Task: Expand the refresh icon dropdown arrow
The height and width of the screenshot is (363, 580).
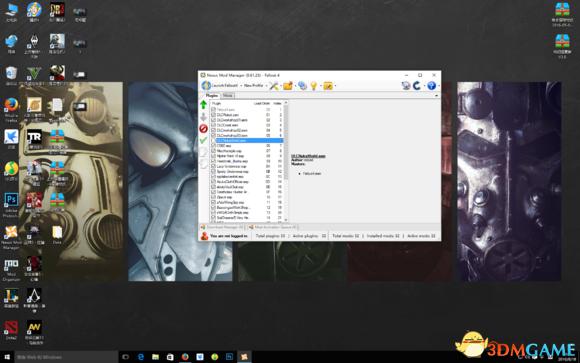Action: point(424,86)
